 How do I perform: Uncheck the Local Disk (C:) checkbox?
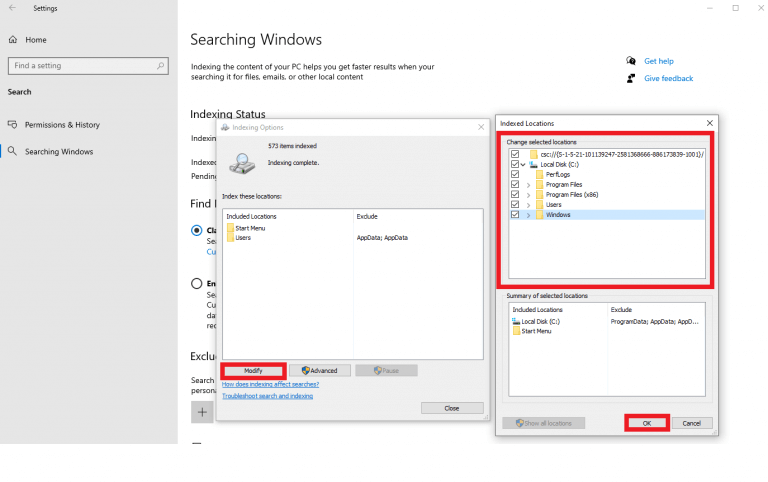click(x=515, y=164)
